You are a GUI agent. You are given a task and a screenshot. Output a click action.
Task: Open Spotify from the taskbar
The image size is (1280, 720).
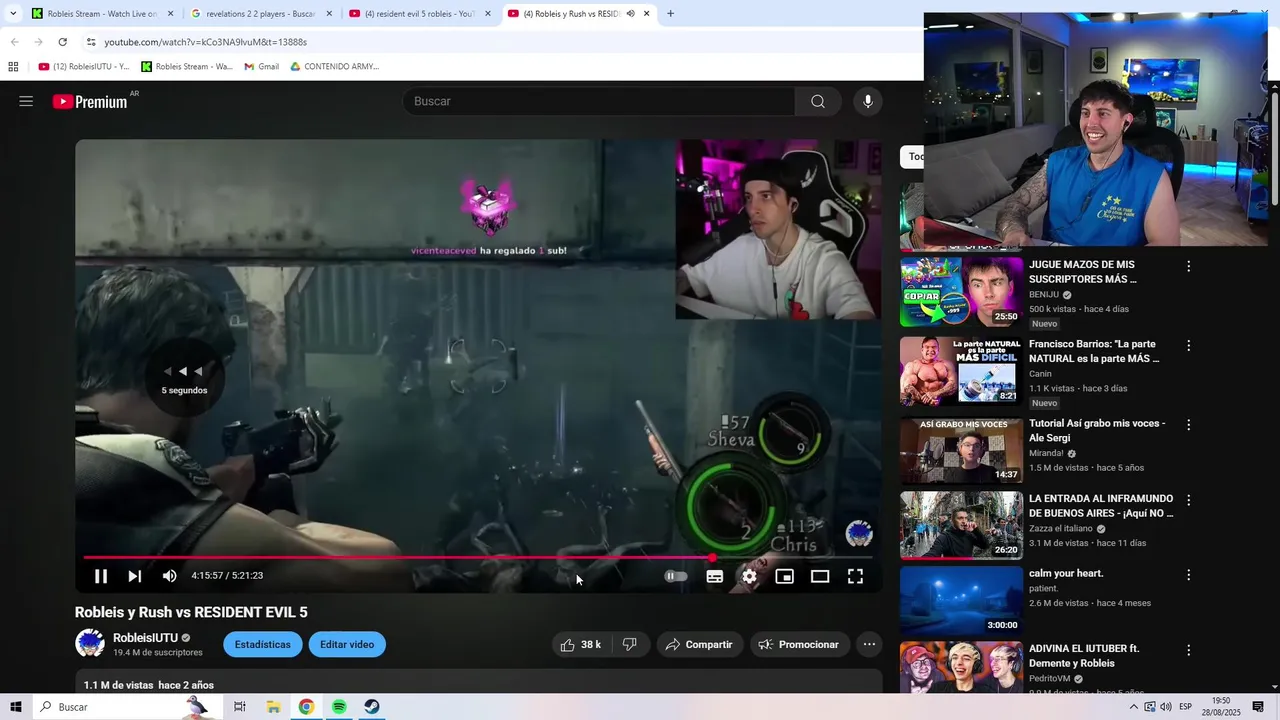339,707
